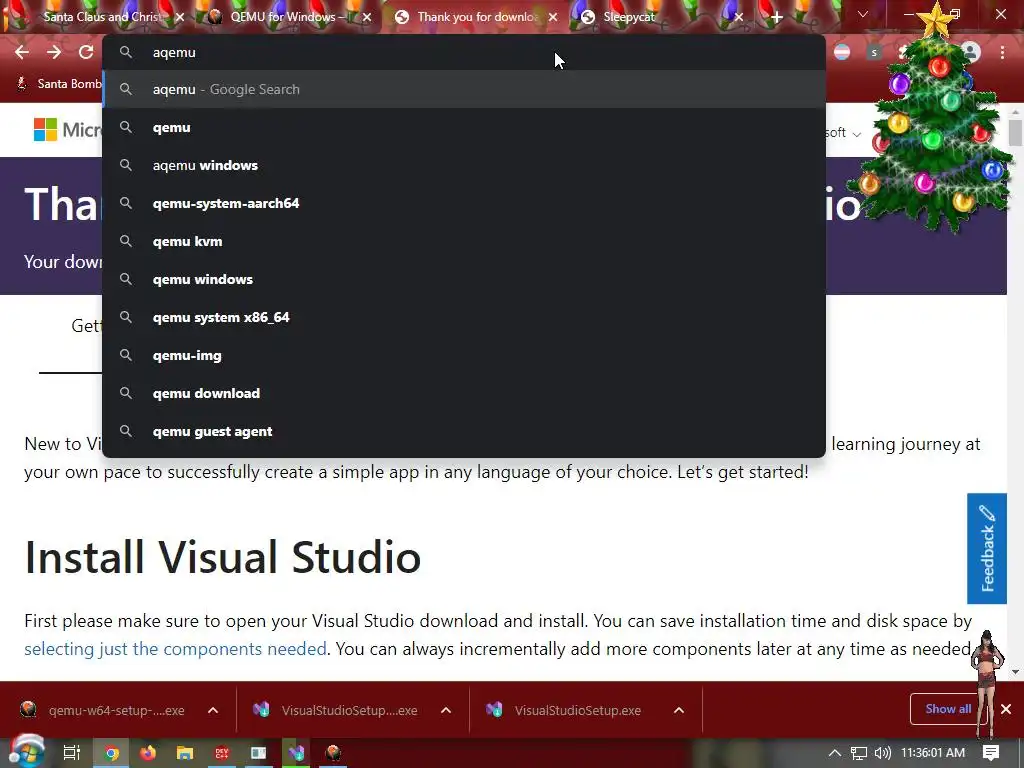This screenshot has width=1024, height=768.
Task: Click the Chrome taskbar icon
Action: 112,753
